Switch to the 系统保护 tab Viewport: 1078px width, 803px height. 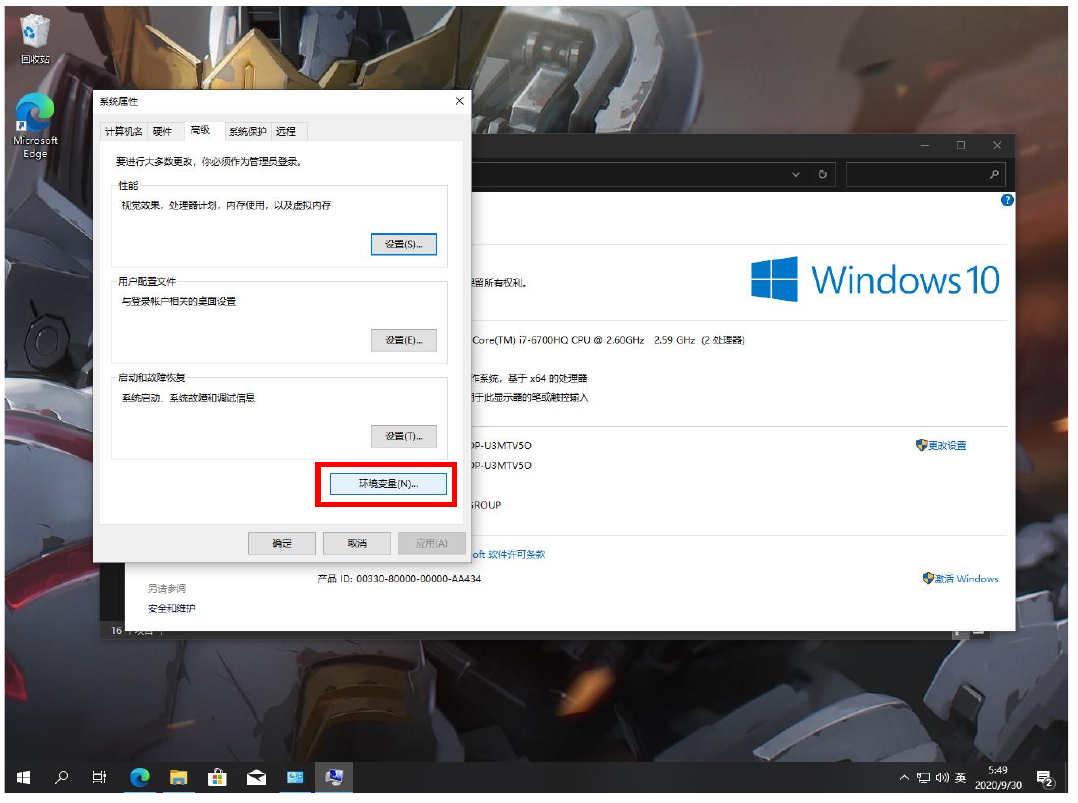247,131
